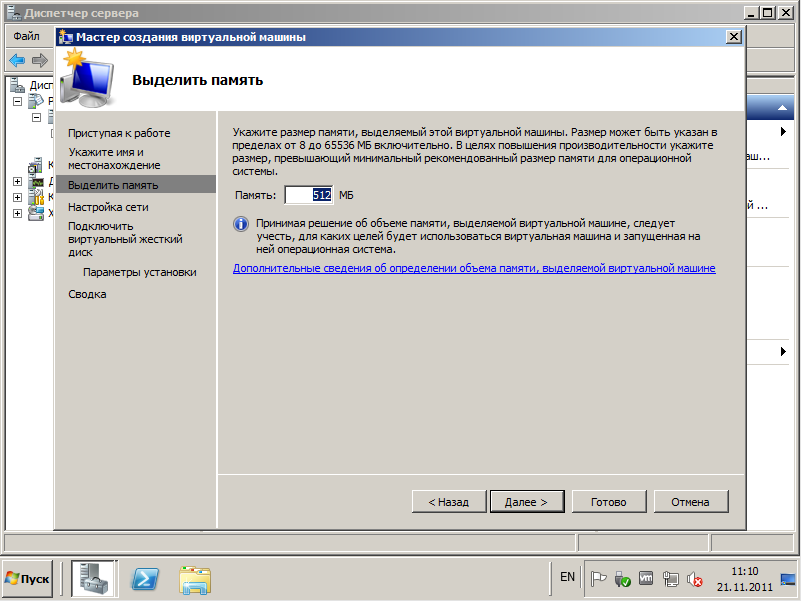Click the network connection tray icon
The image size is (802, 602).
[x=670, y=579]
